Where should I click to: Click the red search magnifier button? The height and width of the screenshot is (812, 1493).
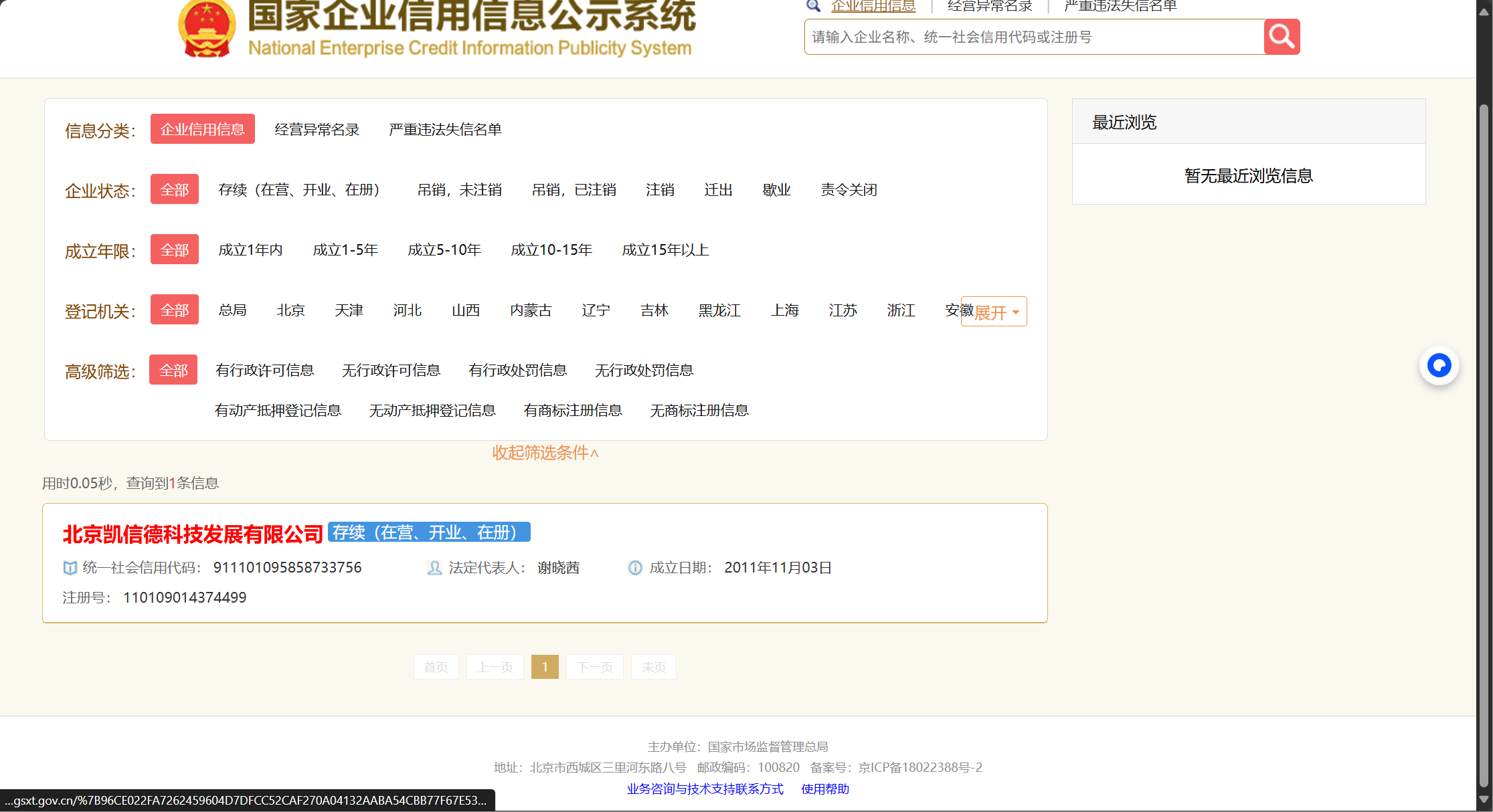(x=1282, y=37)
